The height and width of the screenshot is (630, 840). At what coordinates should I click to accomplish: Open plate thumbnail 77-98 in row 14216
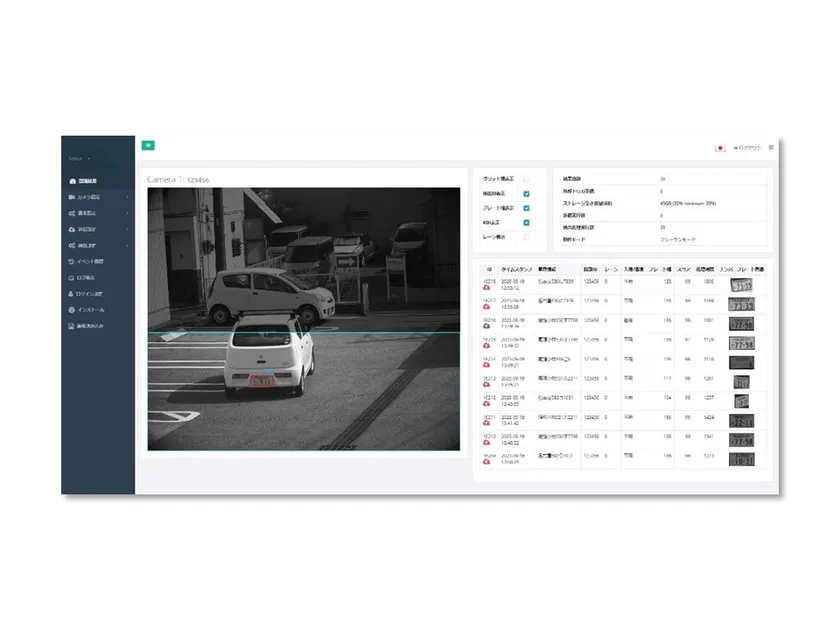click(741, 324)
